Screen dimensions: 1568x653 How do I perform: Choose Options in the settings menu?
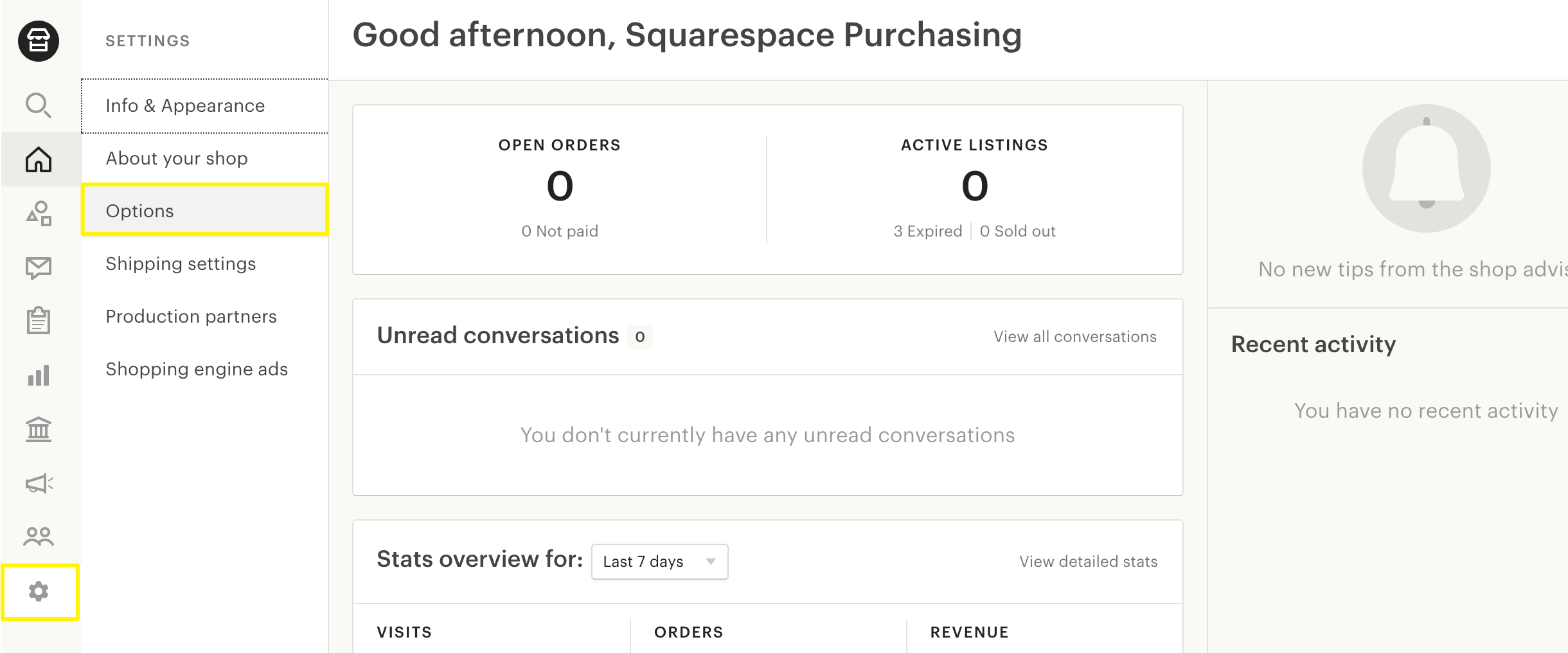coord(140,211)
